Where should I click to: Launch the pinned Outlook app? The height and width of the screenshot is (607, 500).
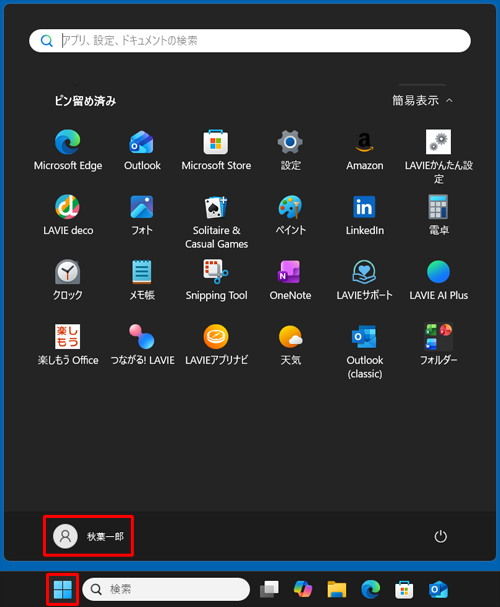click(142, 150)
